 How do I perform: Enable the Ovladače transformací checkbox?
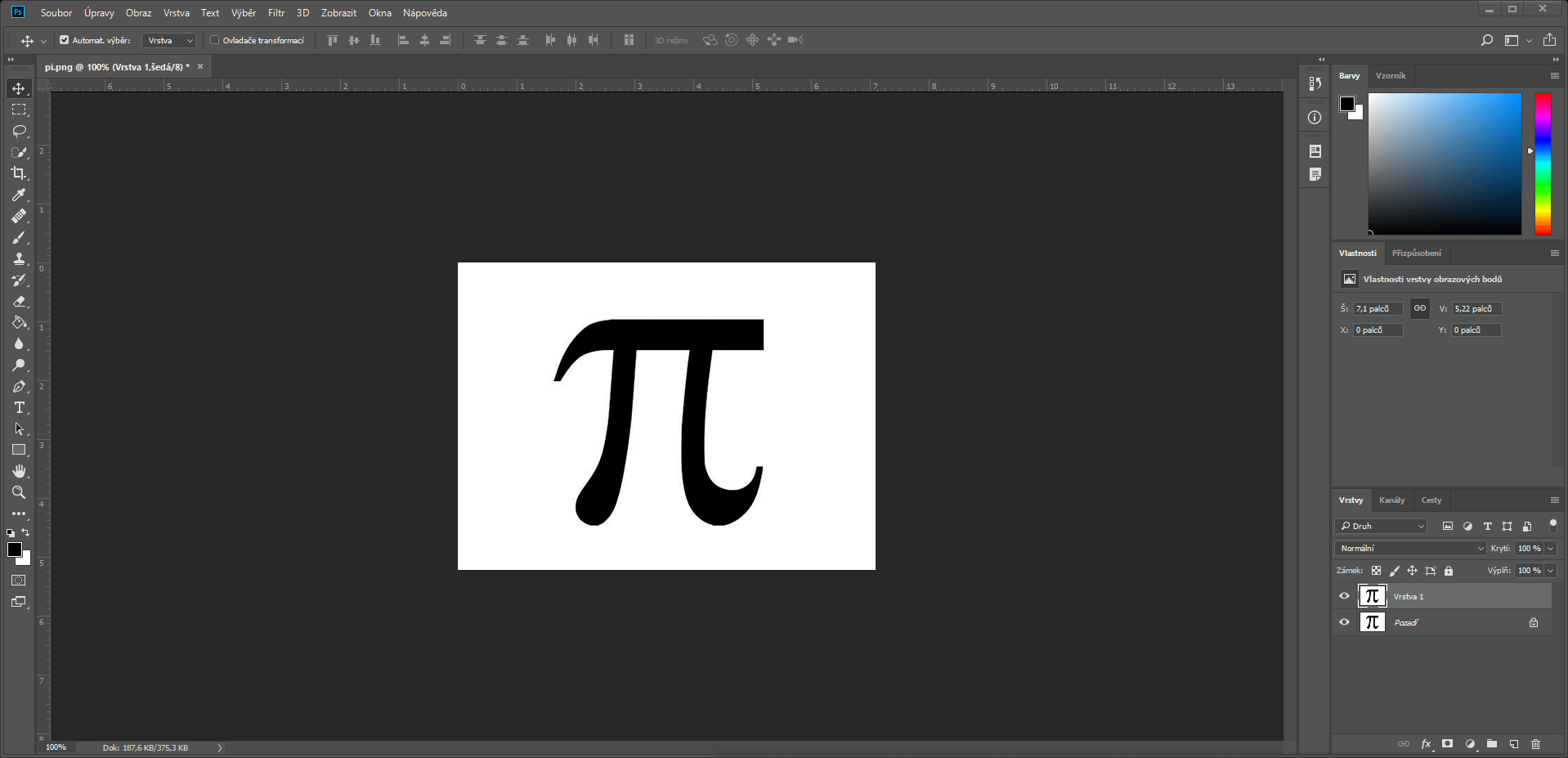click(x=214, y=39)
